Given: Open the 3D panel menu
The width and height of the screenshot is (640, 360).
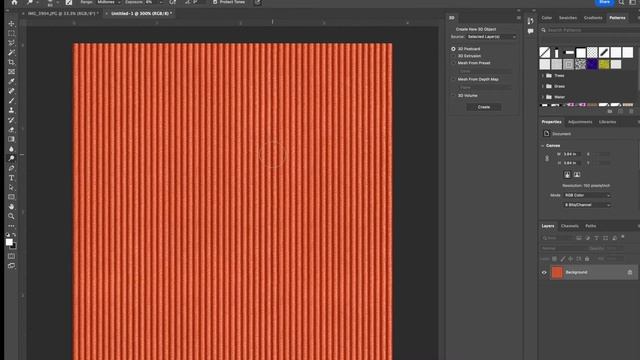Looking at the screenshot, I should coord(519,18).
